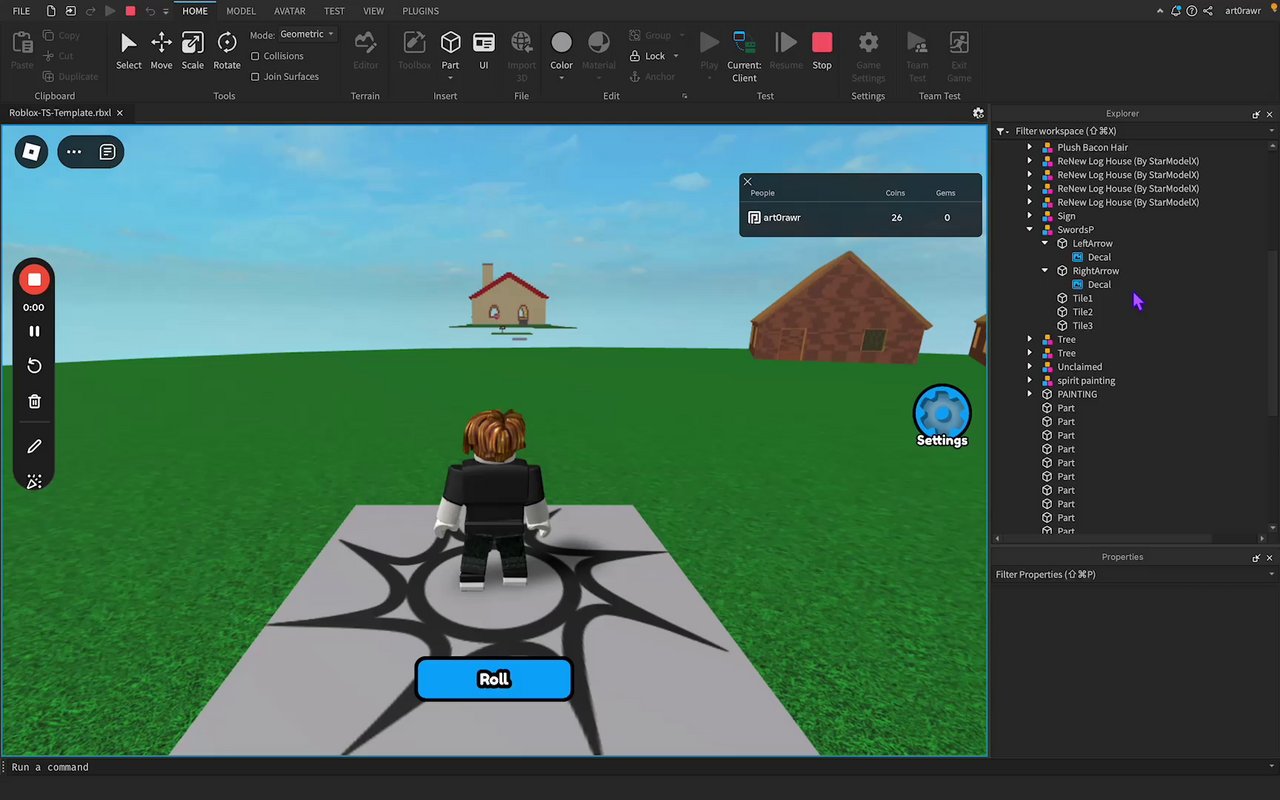Stop the screen recording red button
This screenshot has height=800, width=1280.
pyautogui.click(x=34, y=280)
